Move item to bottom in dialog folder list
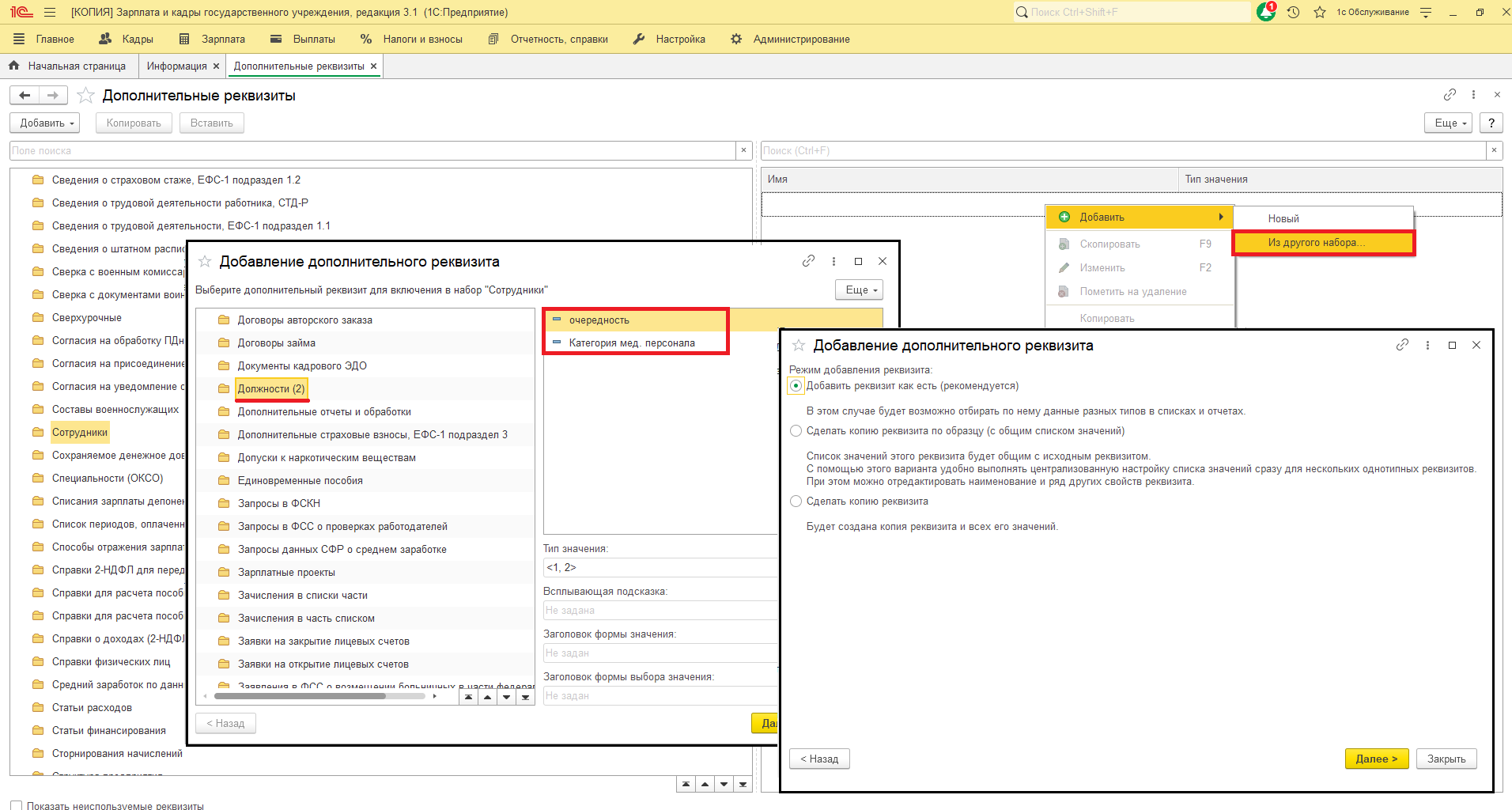 526,697
